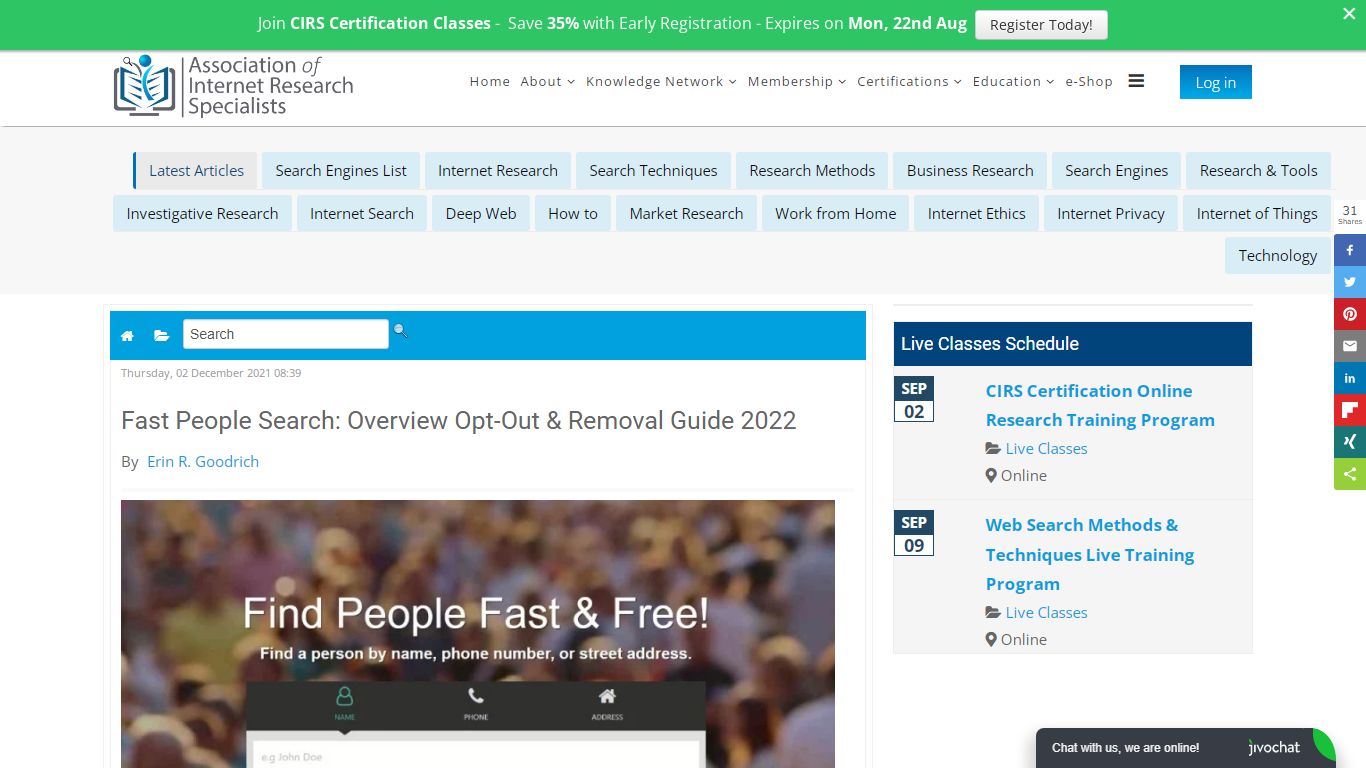Click the open folder icon in blue toolbar
The width and height of the screenshot is (1366, 768).
click(161, 336)
